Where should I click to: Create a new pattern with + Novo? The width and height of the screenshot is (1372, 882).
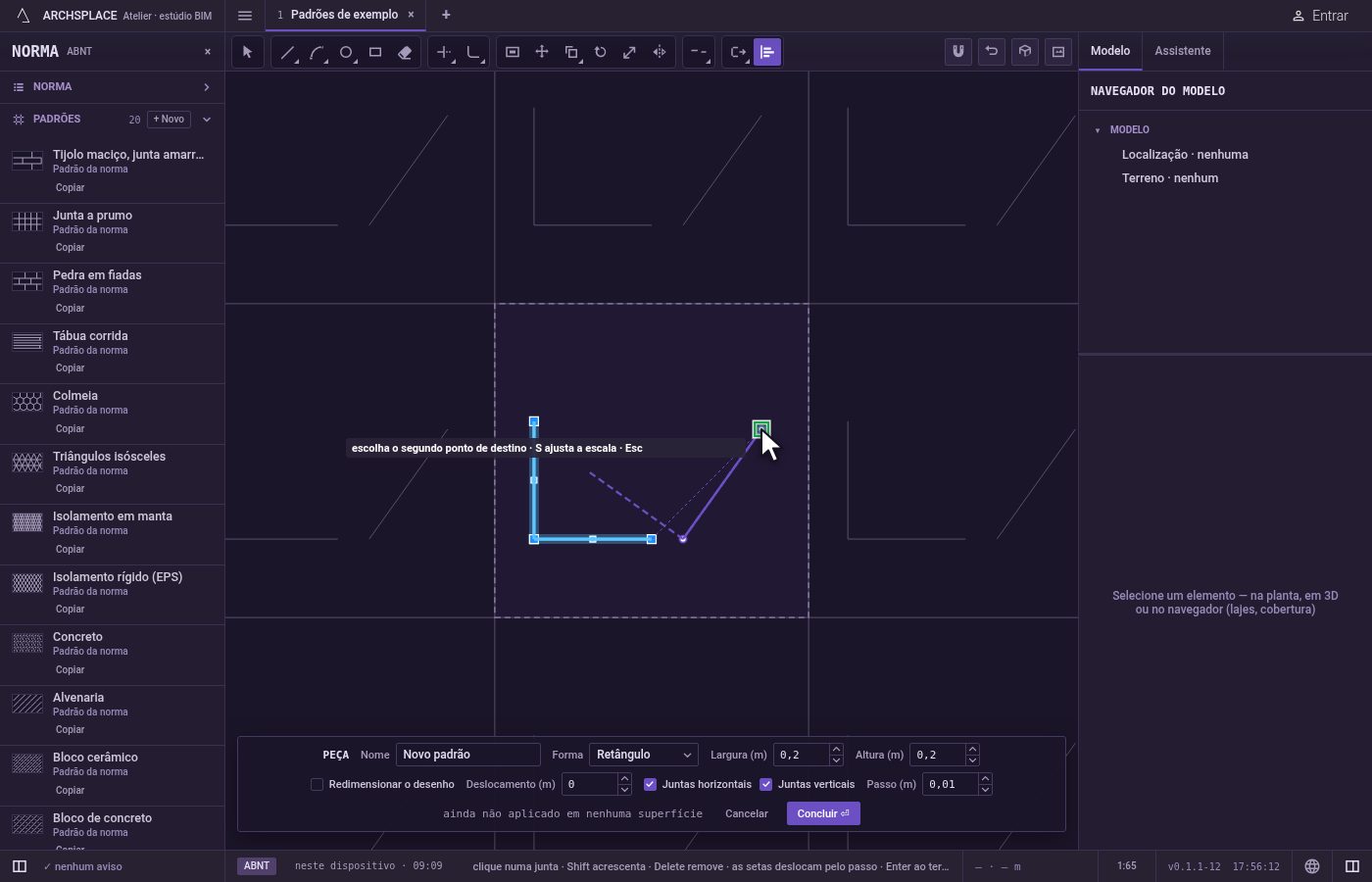[x=169, y=120]
